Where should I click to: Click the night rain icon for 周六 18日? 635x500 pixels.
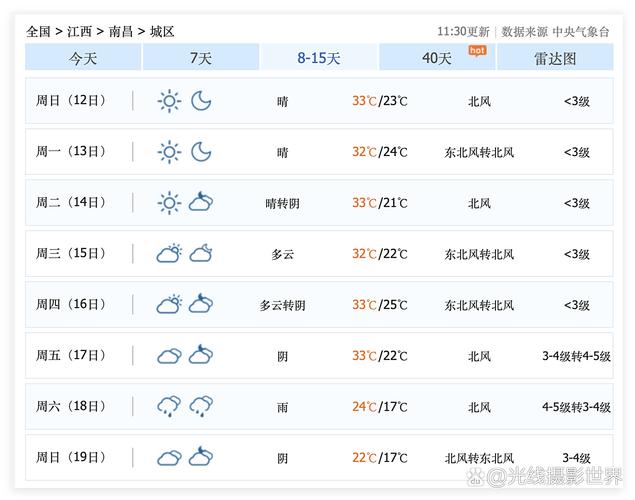[201, 406]
